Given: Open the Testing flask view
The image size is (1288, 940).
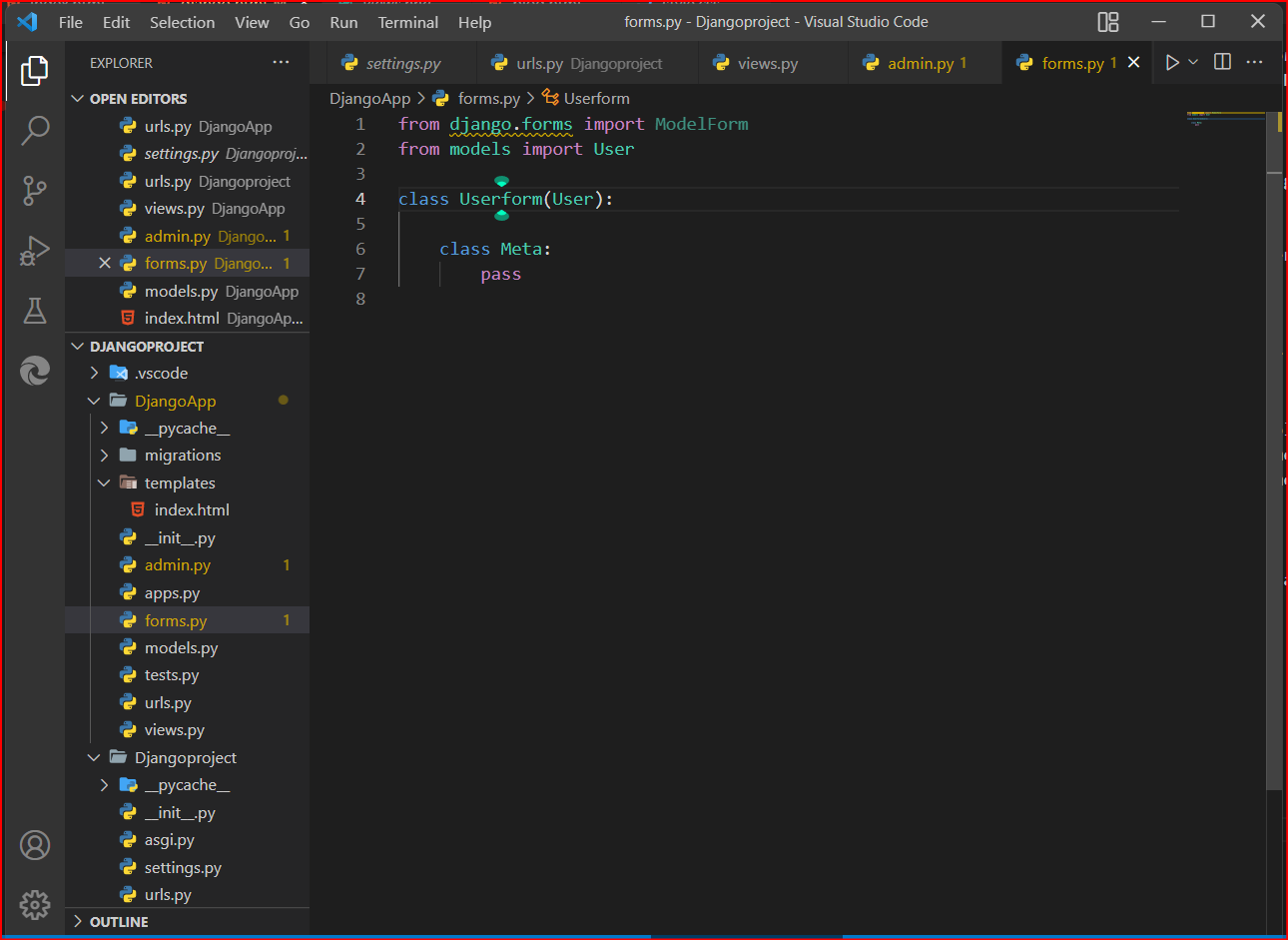Looking at the screenshot, I should [35, 311].
